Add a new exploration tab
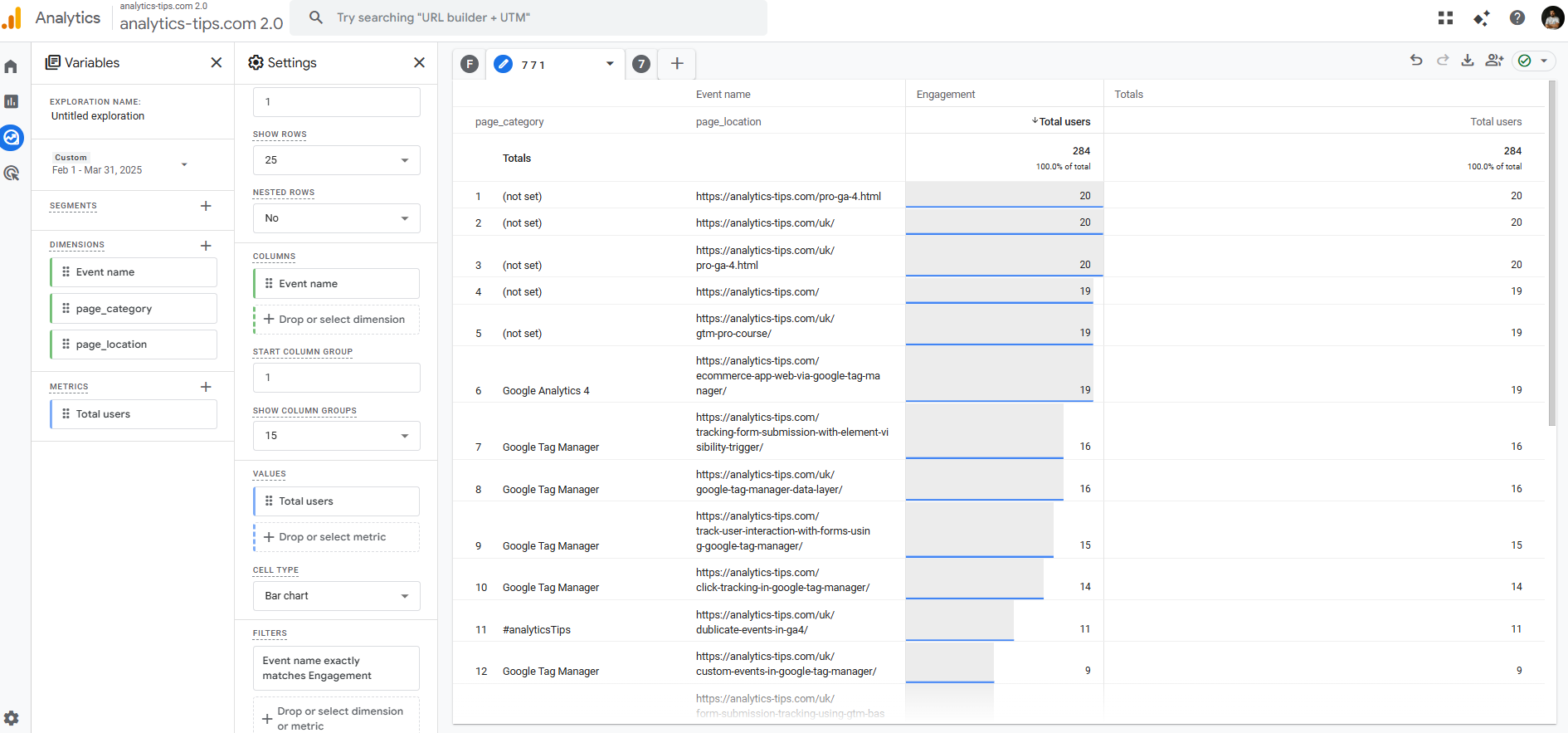The height and width of the screenshot is (733, 1568). coord(677,64)
